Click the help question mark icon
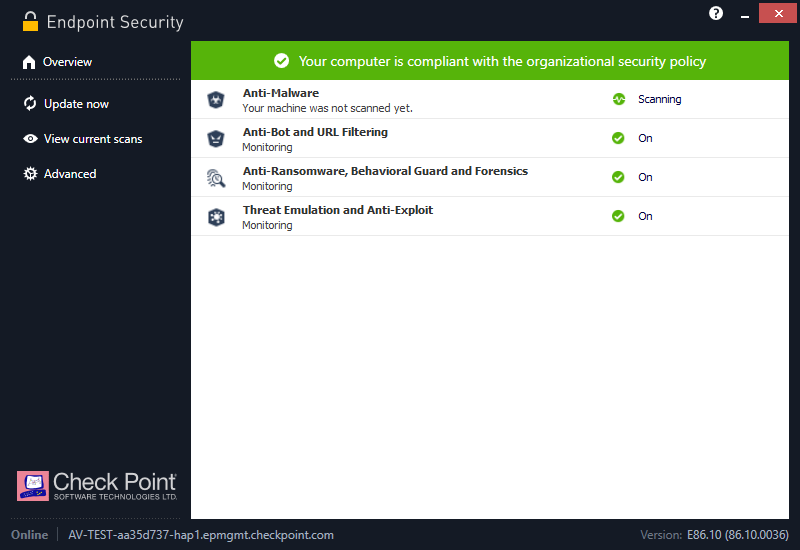Viewport: 800px width, 550px height. coord(716,13)
